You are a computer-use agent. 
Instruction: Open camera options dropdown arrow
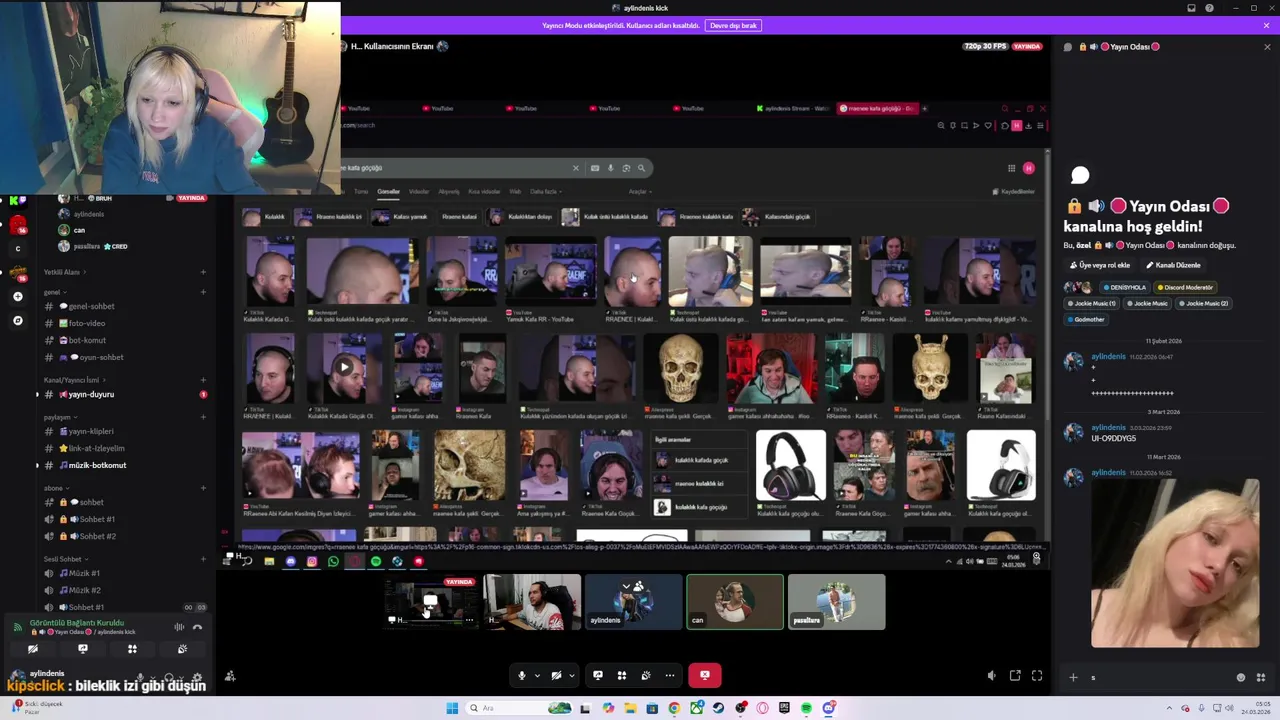(x=572, y=675)
